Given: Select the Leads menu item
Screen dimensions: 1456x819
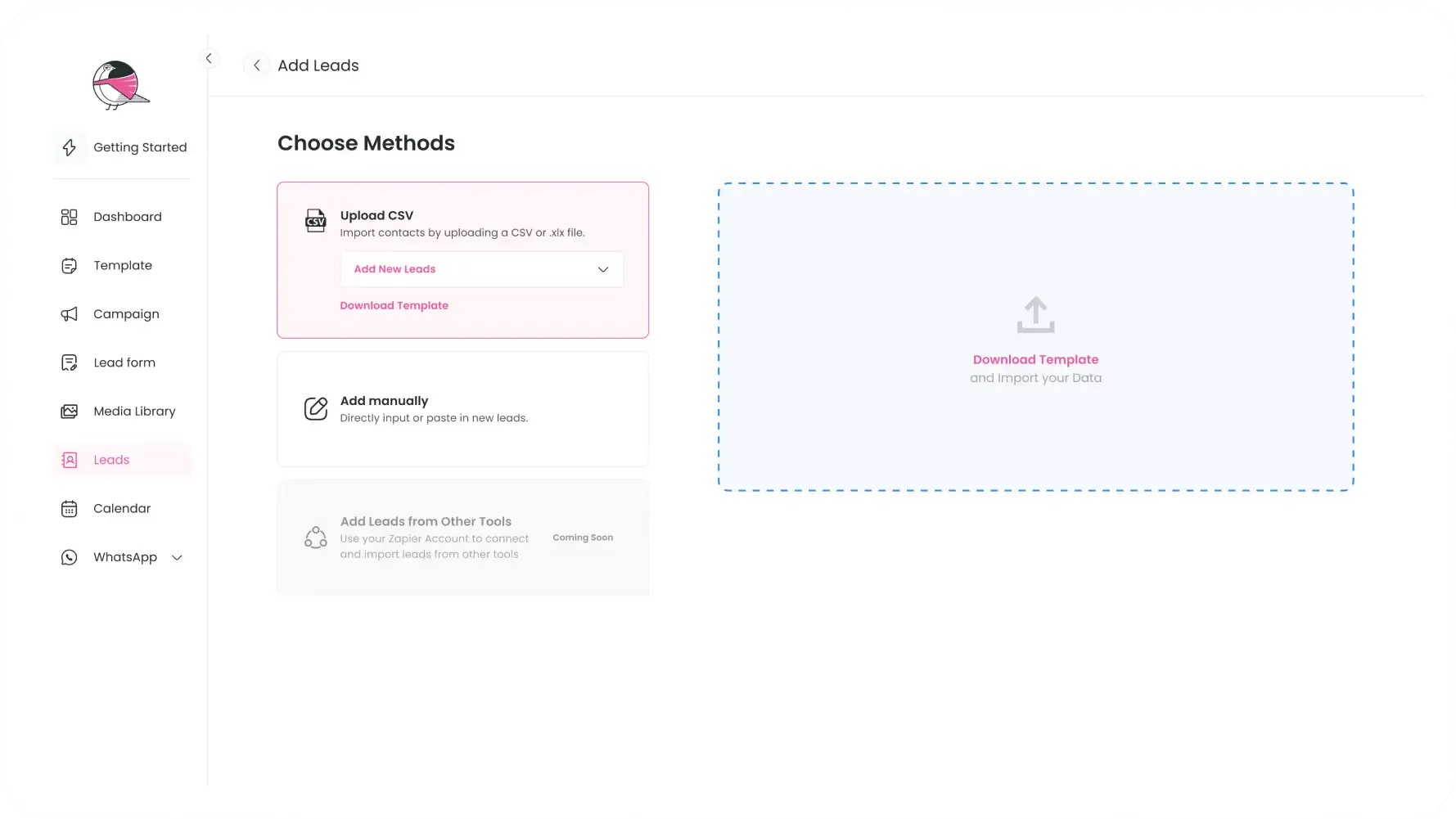Looking at the screenshot, I should coord(121,460).
